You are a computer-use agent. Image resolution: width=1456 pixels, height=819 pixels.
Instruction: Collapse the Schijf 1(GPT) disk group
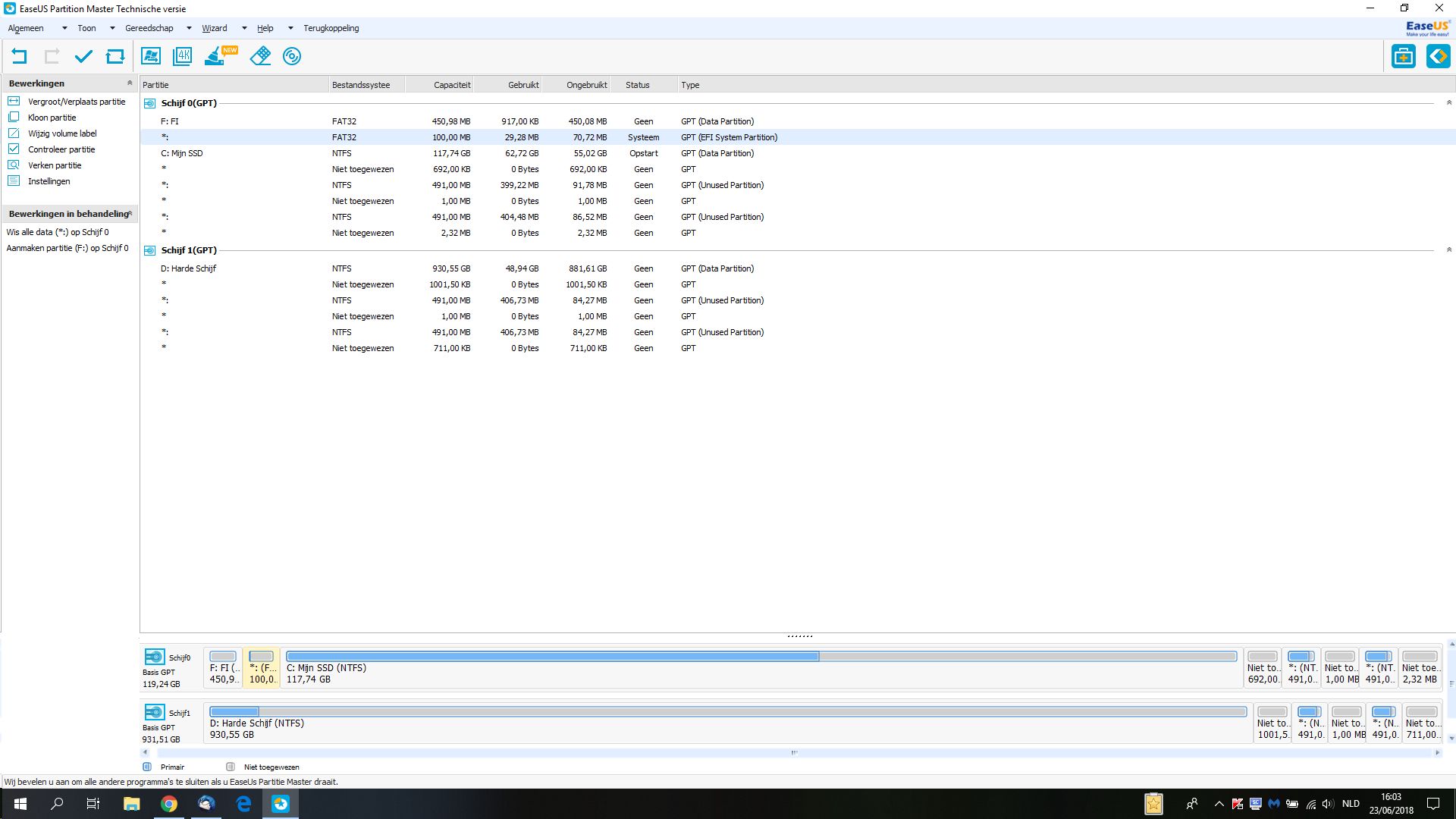click(1448, 250)
